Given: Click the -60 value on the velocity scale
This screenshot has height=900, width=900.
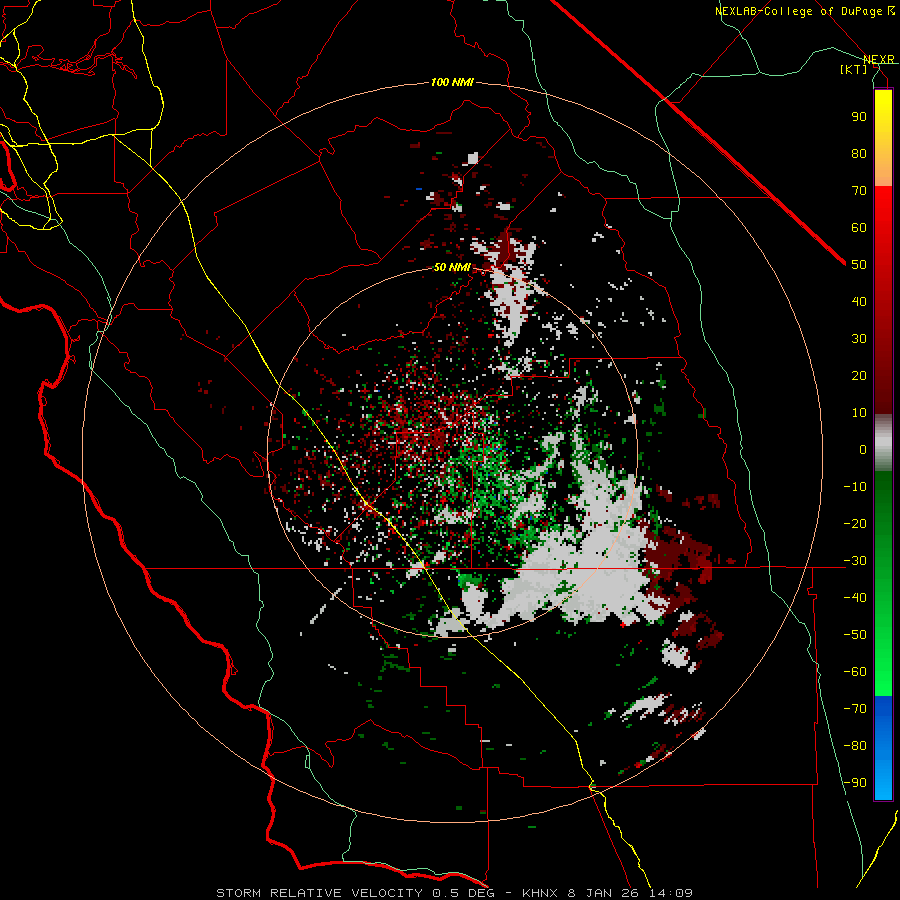Looking at the screenshot, I should [855, 672].
